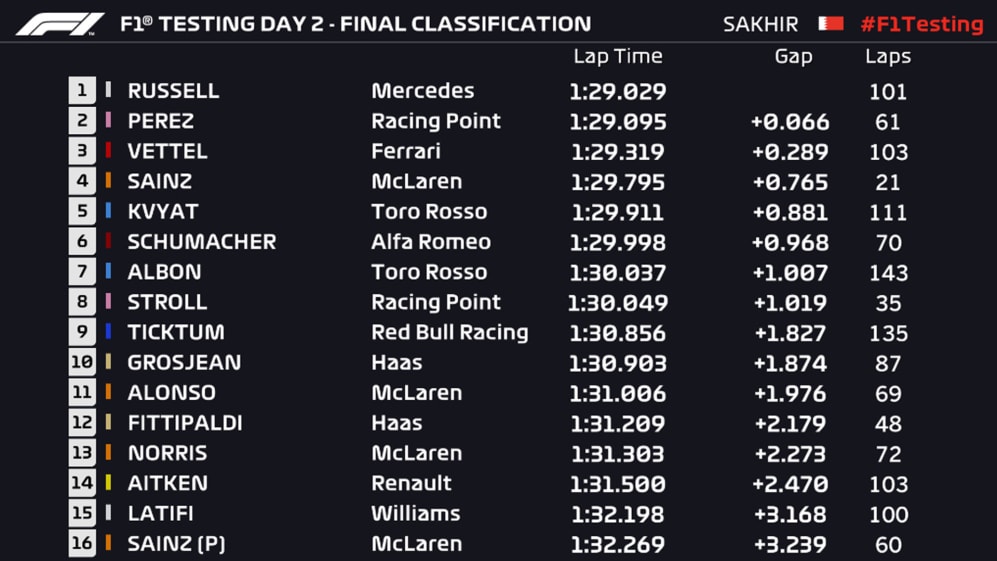Click the position 1 number badge
The image size is (997, 561).
pyautogui.click(x=82, y=91)
